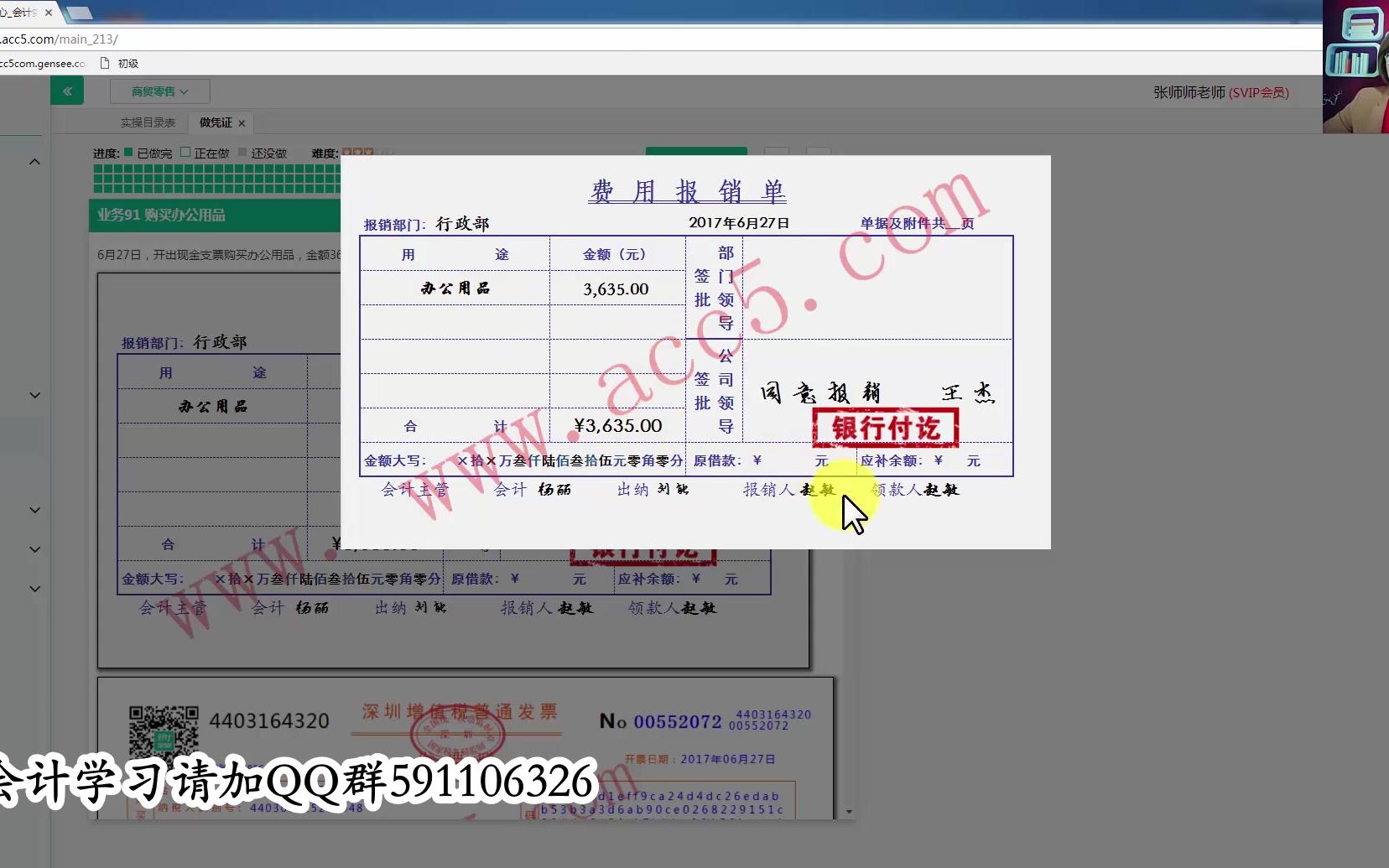The height and width of the screenshot is (868, 1389).
Task: Click 金额大写 amount-in-words line in popup
Action: pos(523,460)
